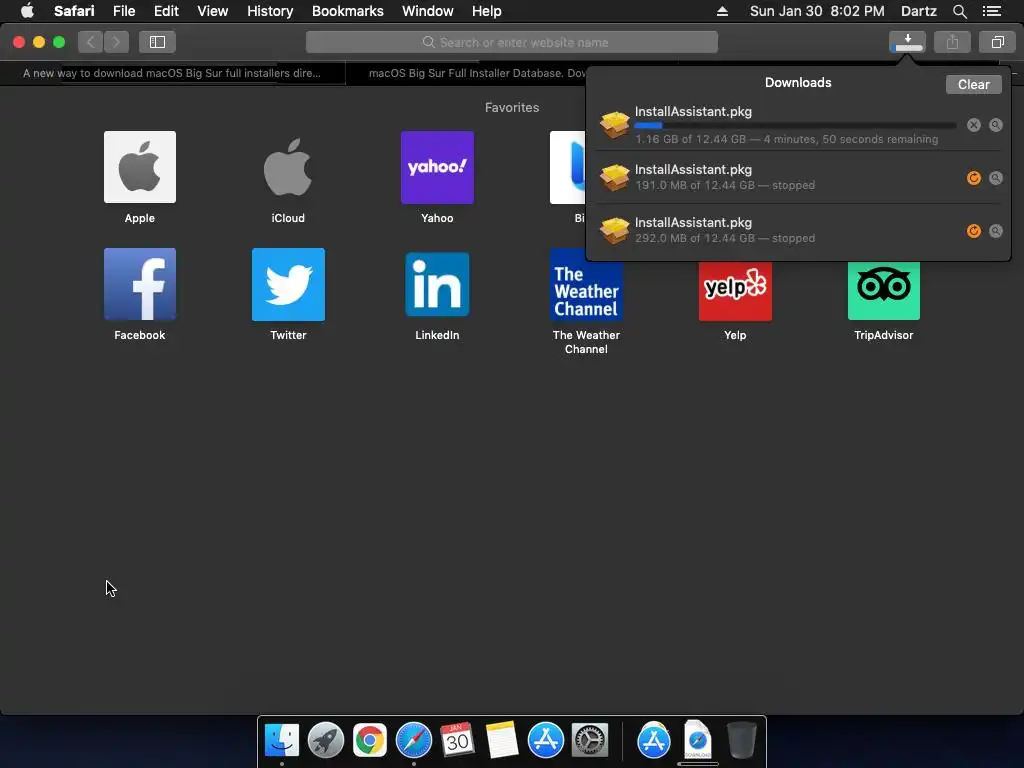Open the Apple favorite
The height and width of the screenshot is (768, 1024).
(140, 177)
